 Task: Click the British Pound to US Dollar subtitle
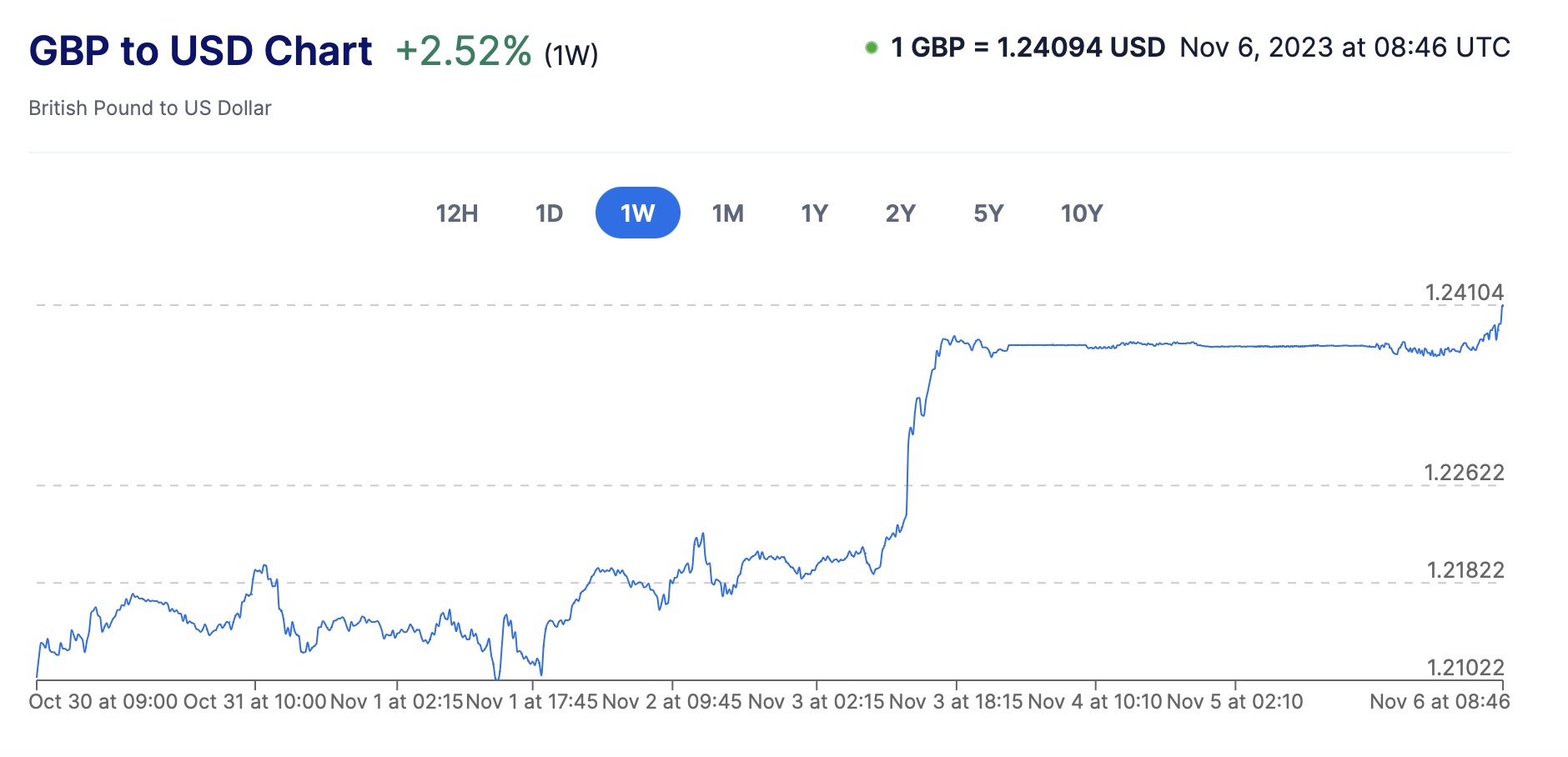click(x=150, y=108)
